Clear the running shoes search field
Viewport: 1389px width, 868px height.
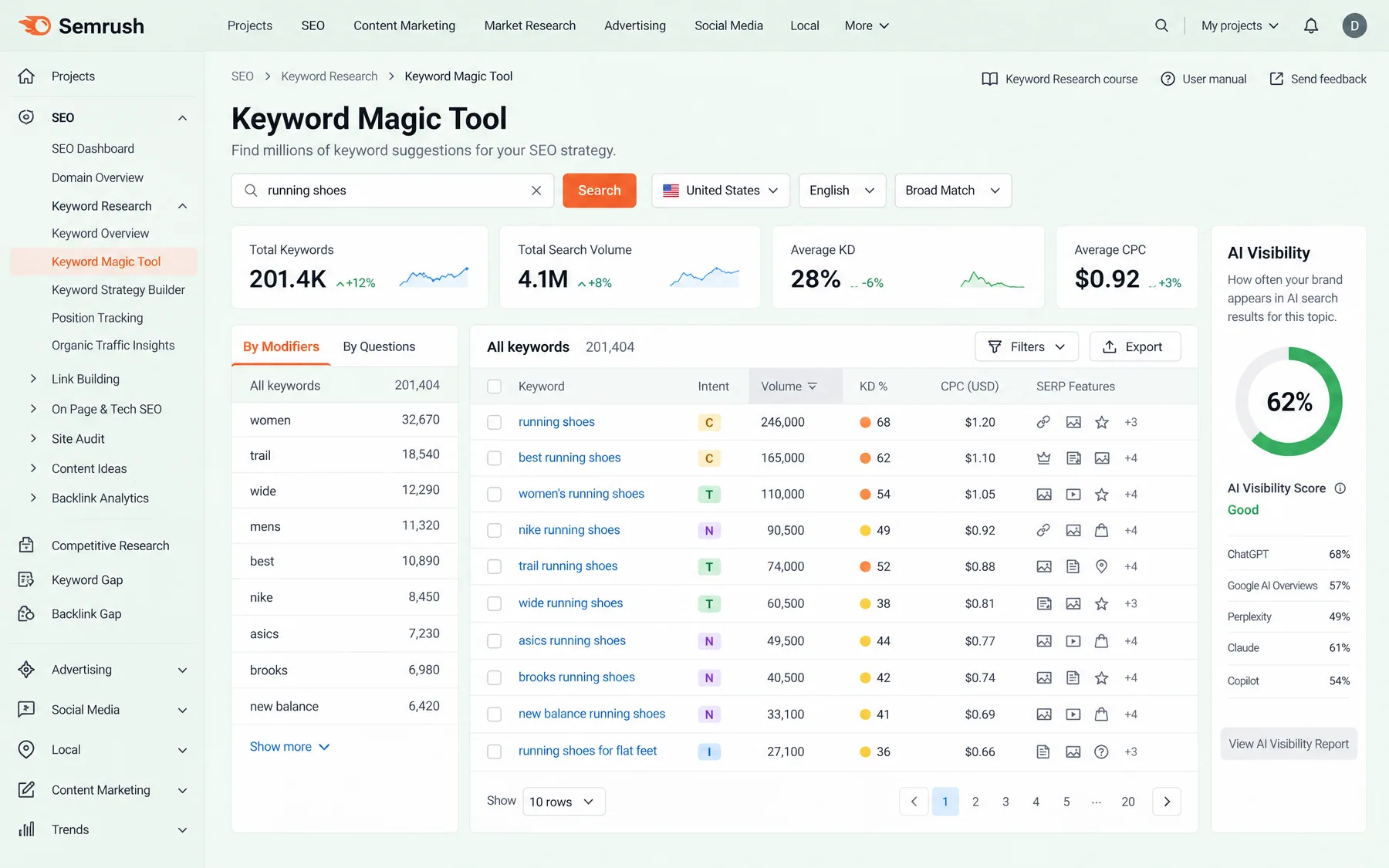point(536,191)
